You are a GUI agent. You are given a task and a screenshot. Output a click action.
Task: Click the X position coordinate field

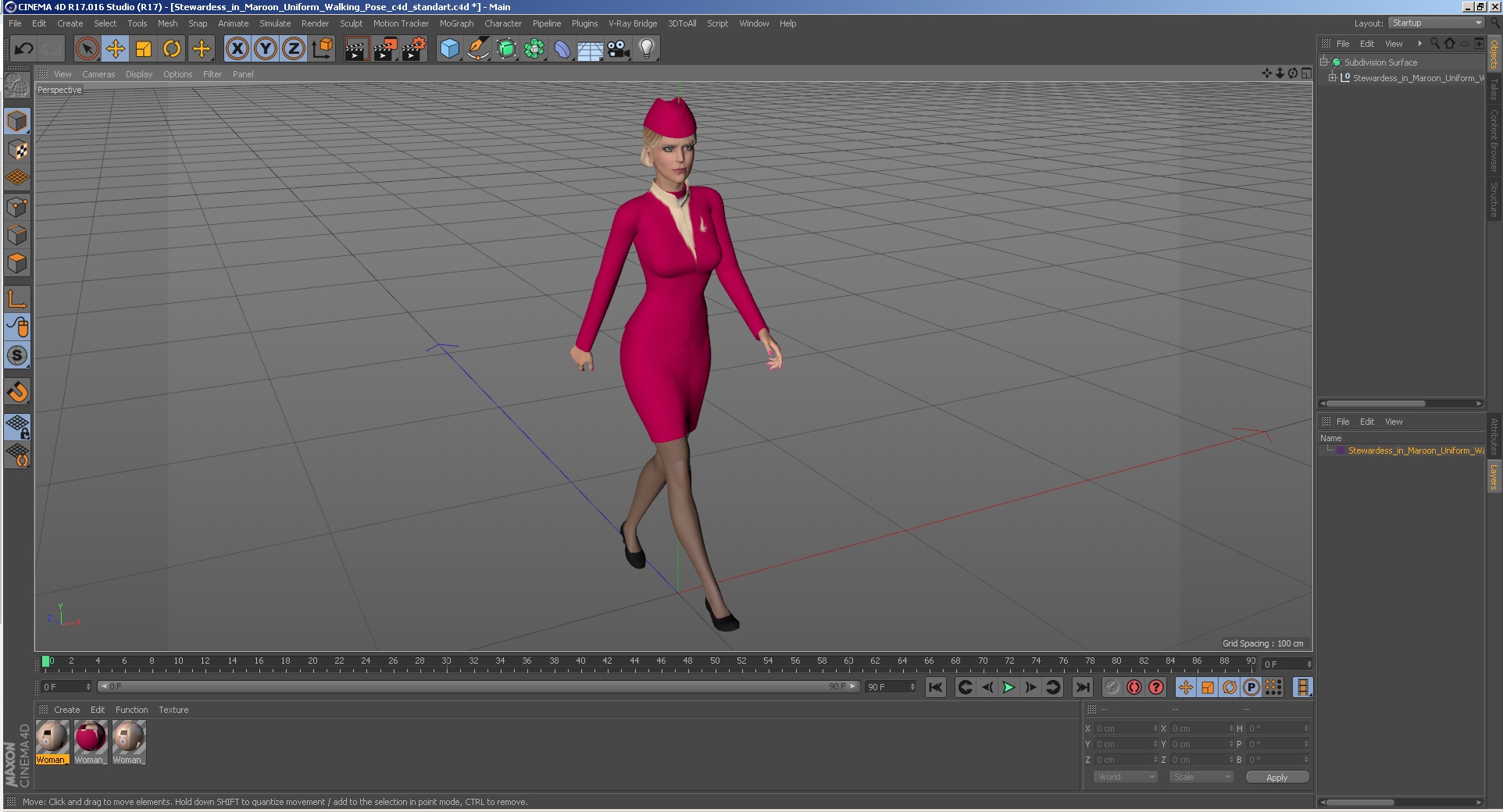coord(1126,728)
